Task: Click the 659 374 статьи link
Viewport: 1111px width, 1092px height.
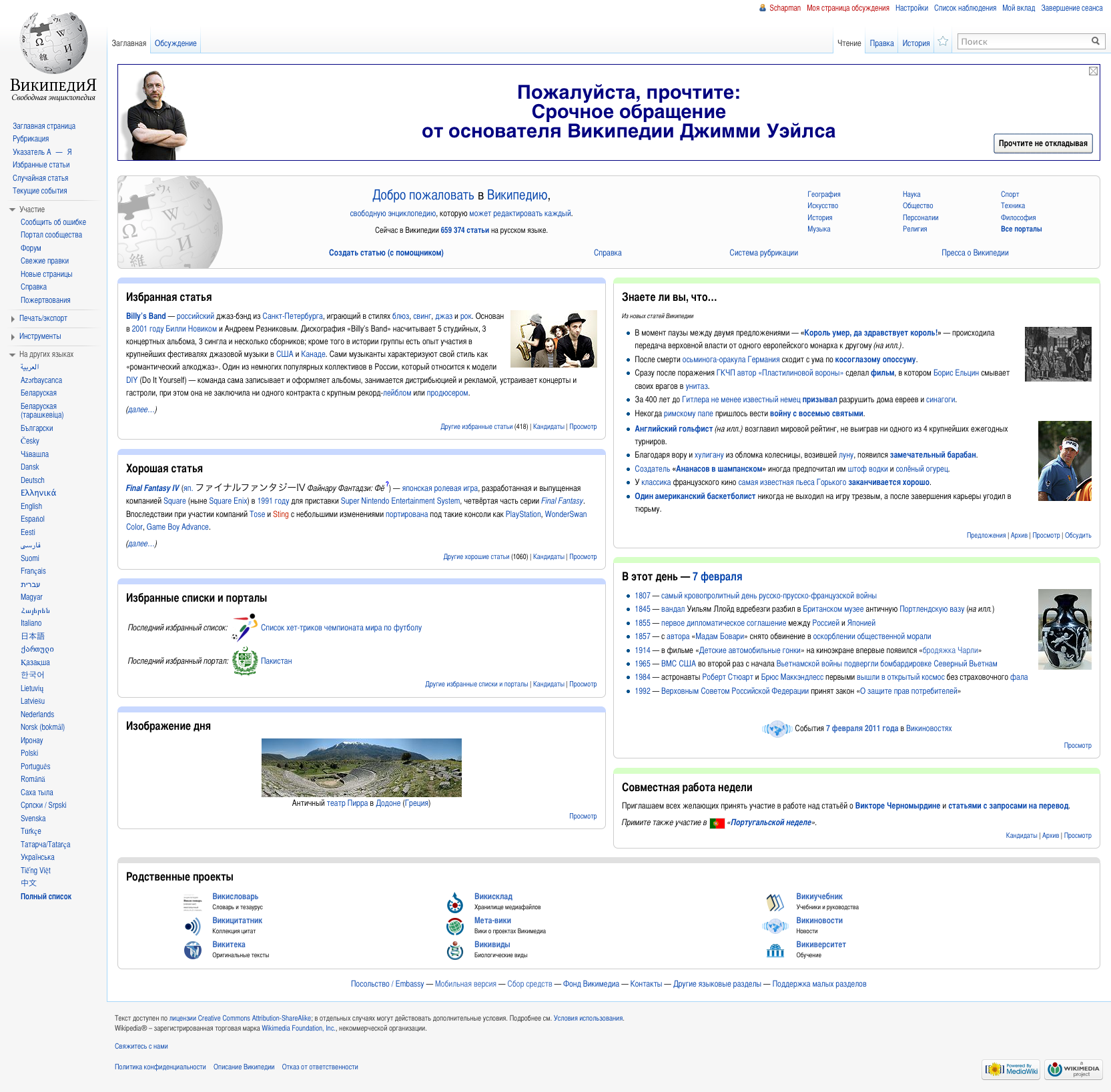Action: (x=464, y=230)
